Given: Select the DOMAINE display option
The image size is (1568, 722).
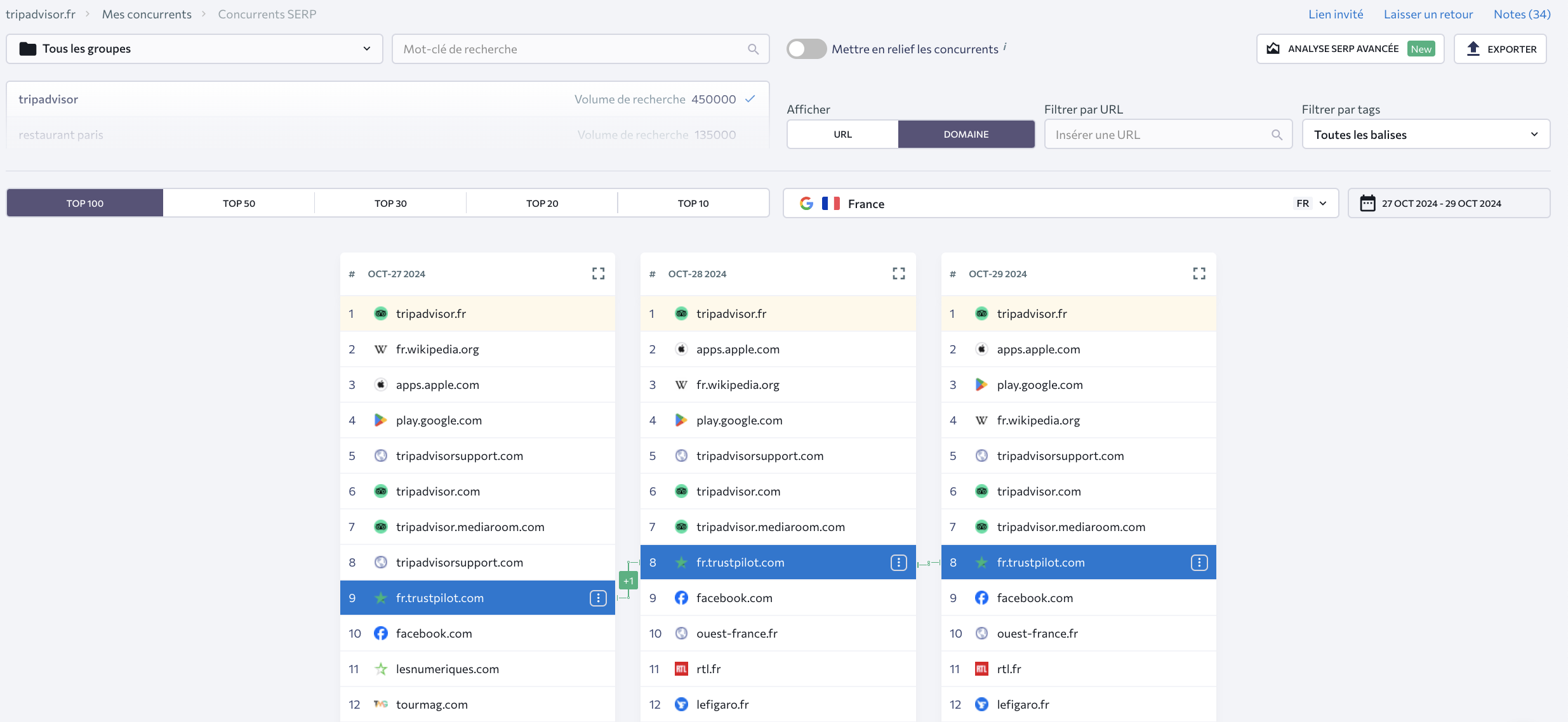Looking at the screenshot, I should [965, 133].
